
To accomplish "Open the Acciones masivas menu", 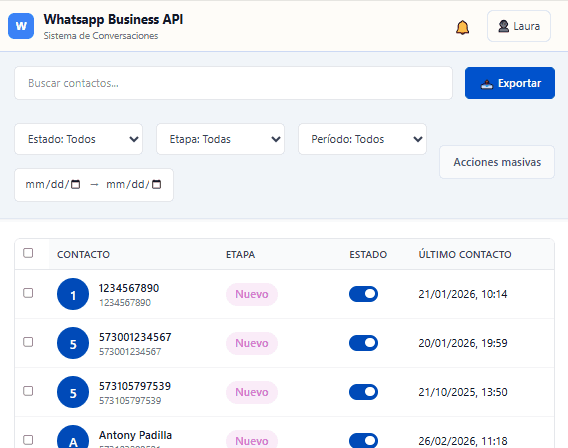I will pyautogui.click(x=497, y=162).
